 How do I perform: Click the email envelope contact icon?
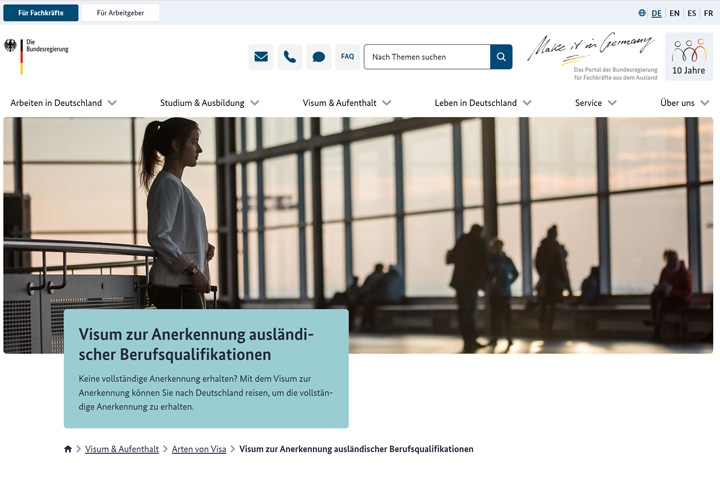pyautogui.click(x=261, y=57)
